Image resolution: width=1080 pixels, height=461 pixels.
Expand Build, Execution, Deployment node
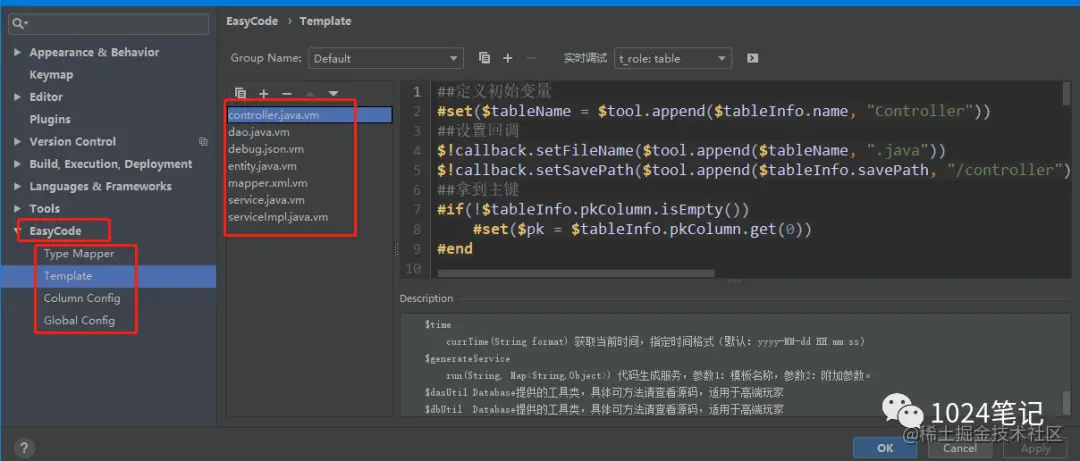(17, 164)
